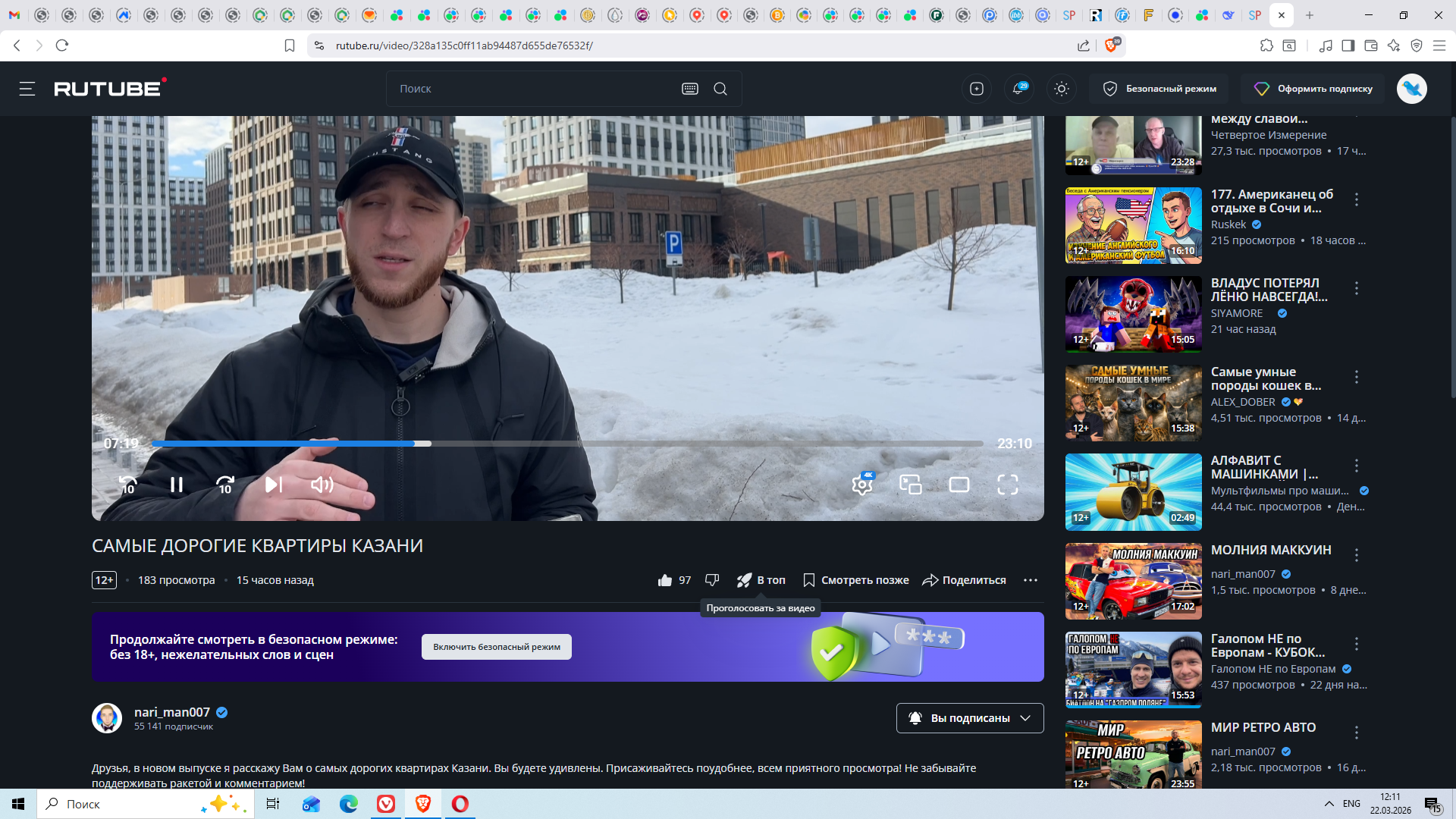Like the video with thumbs up
This screenshot has height=819, width=1456.
665,580
